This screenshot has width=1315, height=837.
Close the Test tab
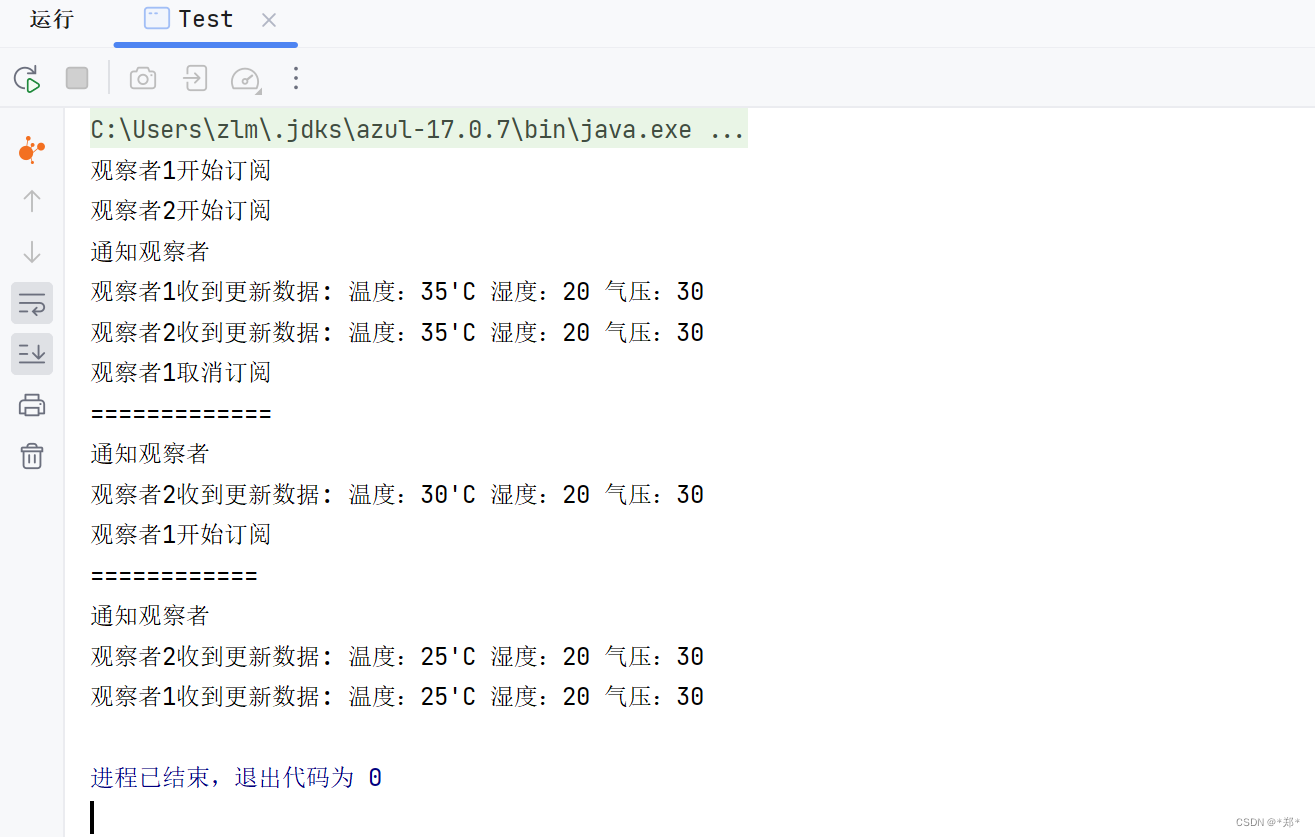point(268,20)
